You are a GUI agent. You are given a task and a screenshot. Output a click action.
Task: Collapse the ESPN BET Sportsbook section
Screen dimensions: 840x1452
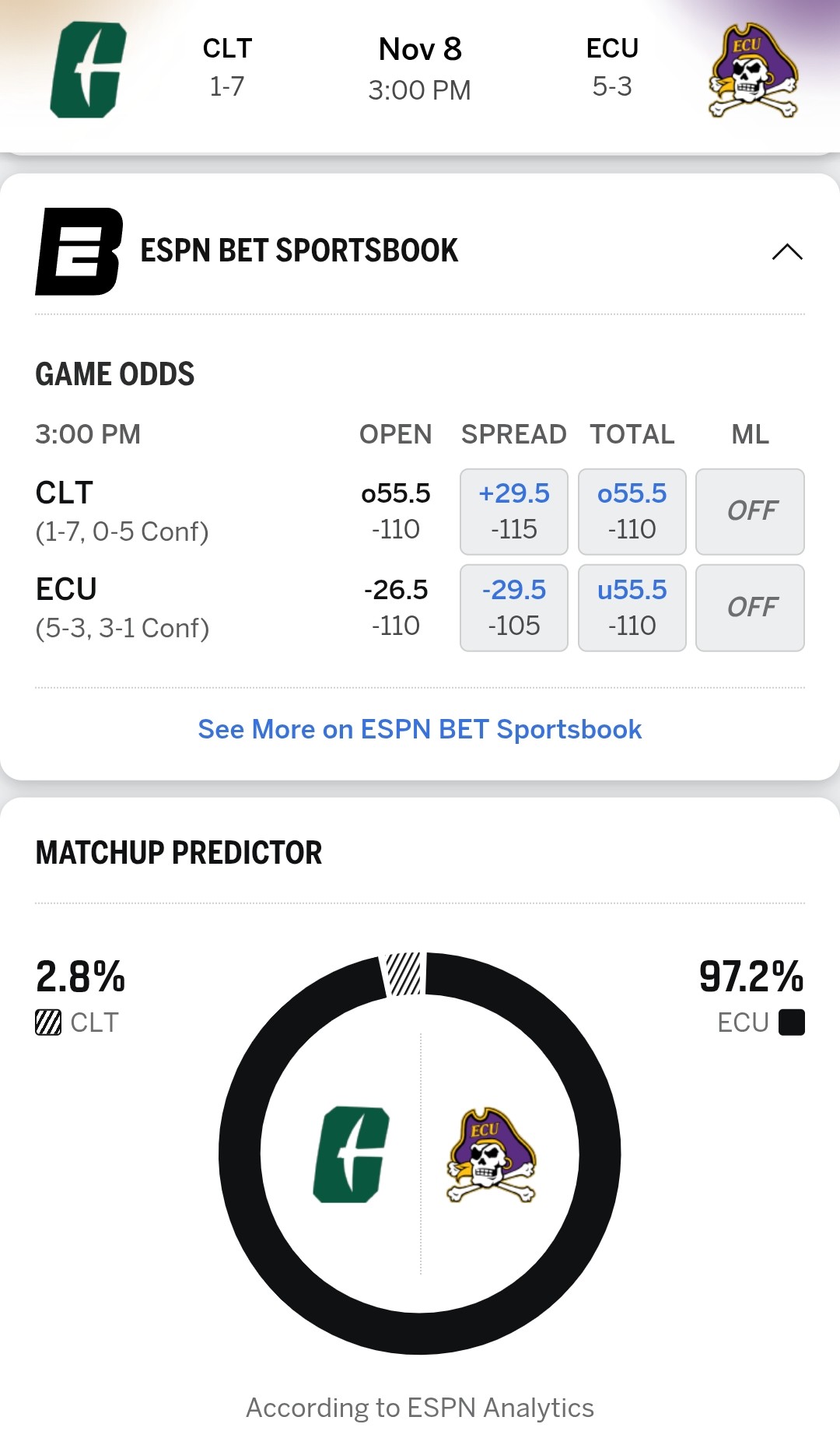(x=786, y=251)
